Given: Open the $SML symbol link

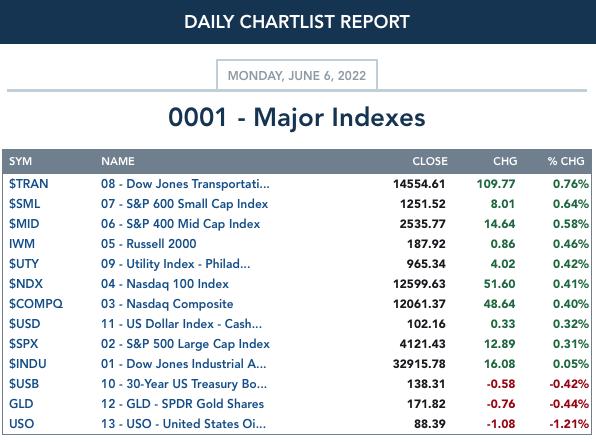Looking at the screenshot, I should (x=24, y=204).
